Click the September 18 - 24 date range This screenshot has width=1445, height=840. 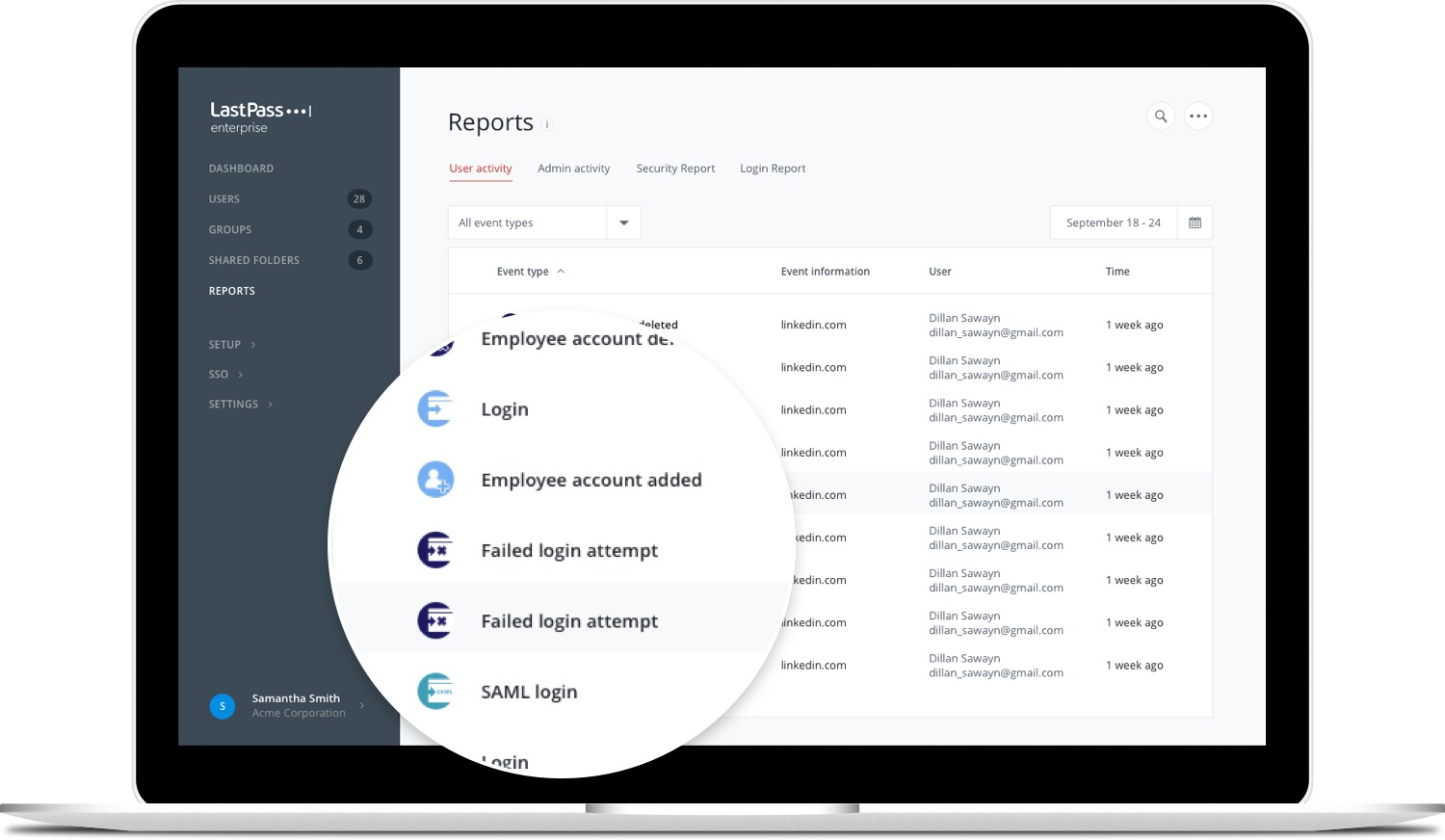(x=1113, y=222)
